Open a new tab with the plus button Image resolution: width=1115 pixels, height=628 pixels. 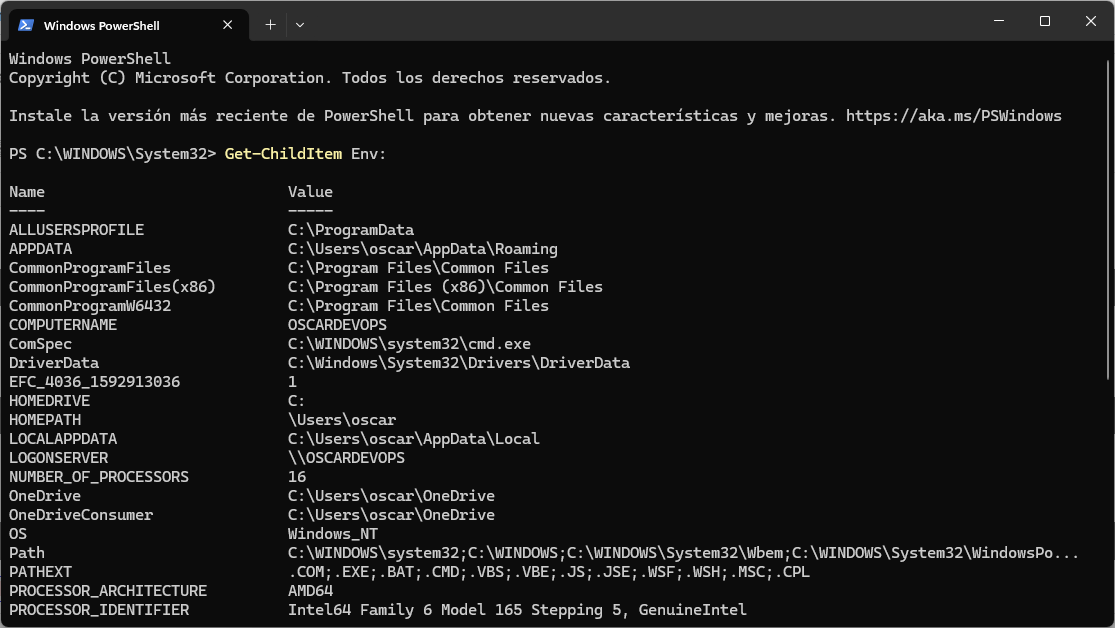[270, 25]
